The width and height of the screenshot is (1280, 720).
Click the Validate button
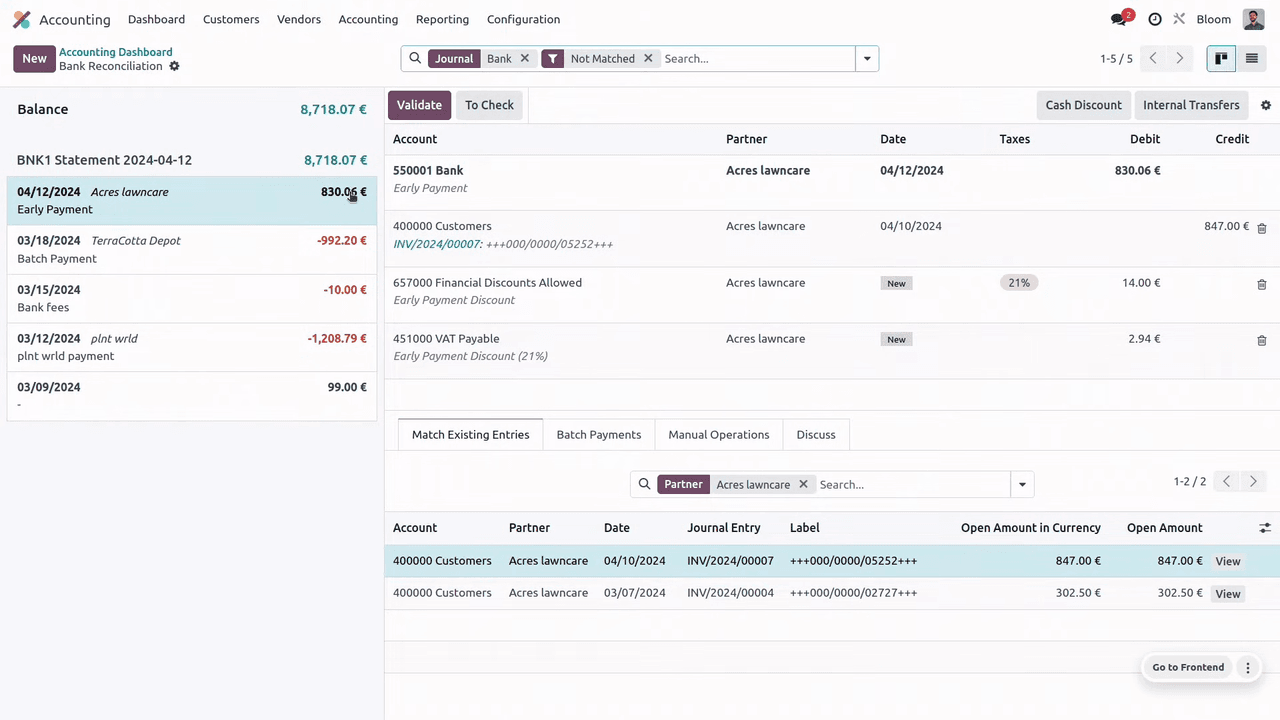click(419, 105)
